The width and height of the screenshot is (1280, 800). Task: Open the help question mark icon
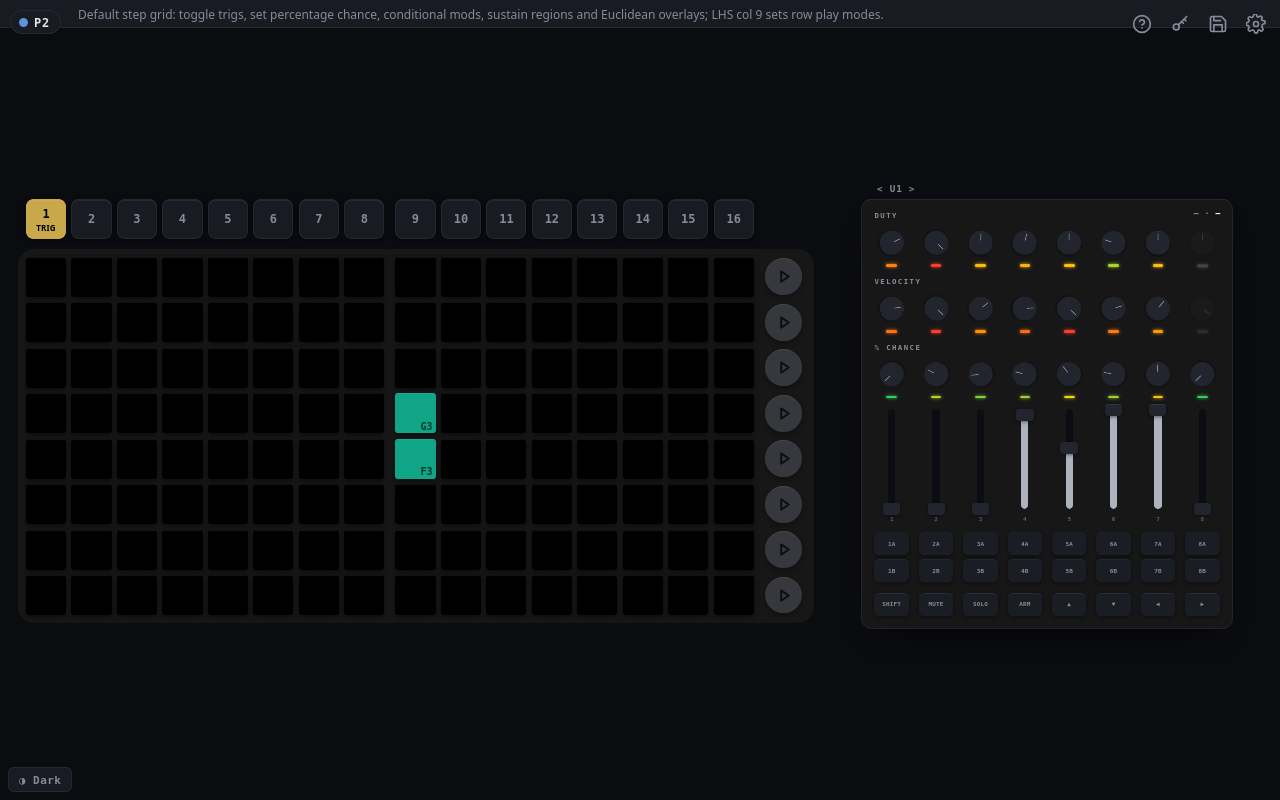(1142, 24)
